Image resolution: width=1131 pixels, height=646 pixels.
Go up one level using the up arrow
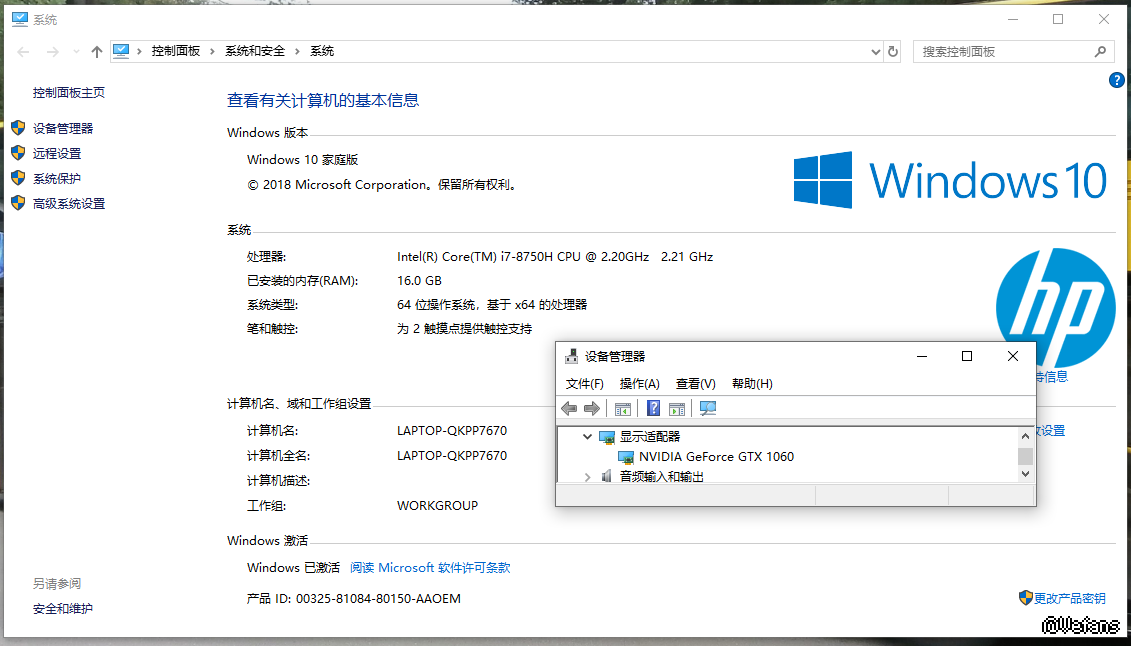pos(97,52)
